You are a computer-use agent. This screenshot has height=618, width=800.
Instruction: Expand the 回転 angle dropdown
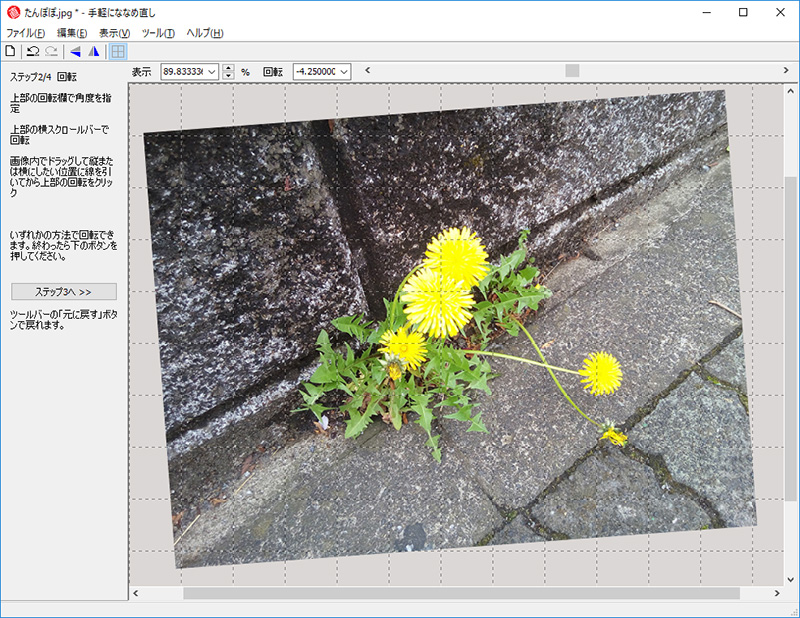coord(344,72)
